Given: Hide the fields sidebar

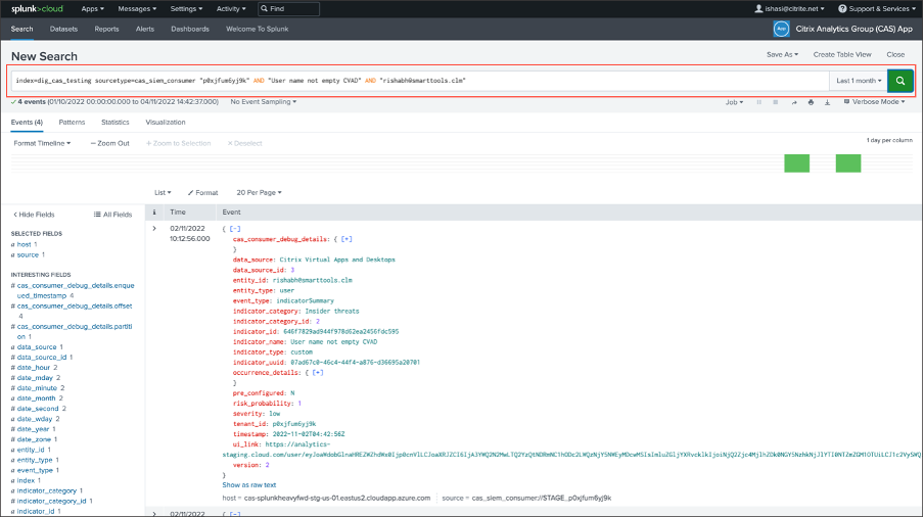Looking at the screenshot, I should coord(33,214).
